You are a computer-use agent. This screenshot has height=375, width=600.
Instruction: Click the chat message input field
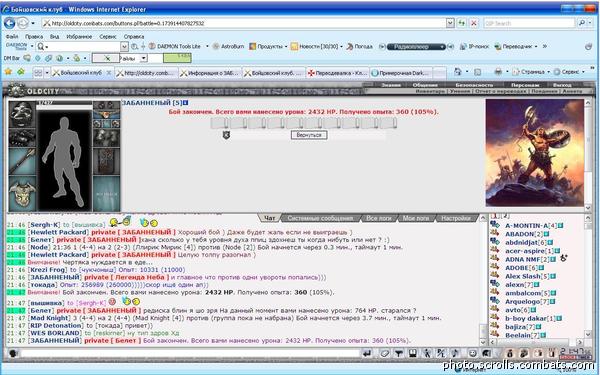tap(189, 353)
